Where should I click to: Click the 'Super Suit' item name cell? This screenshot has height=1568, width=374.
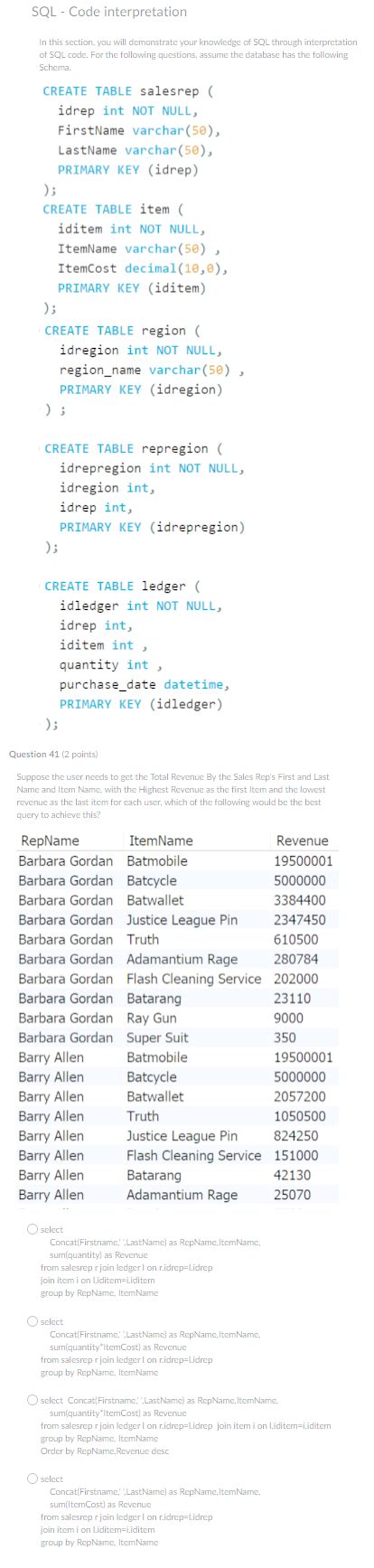[157, 1038]
